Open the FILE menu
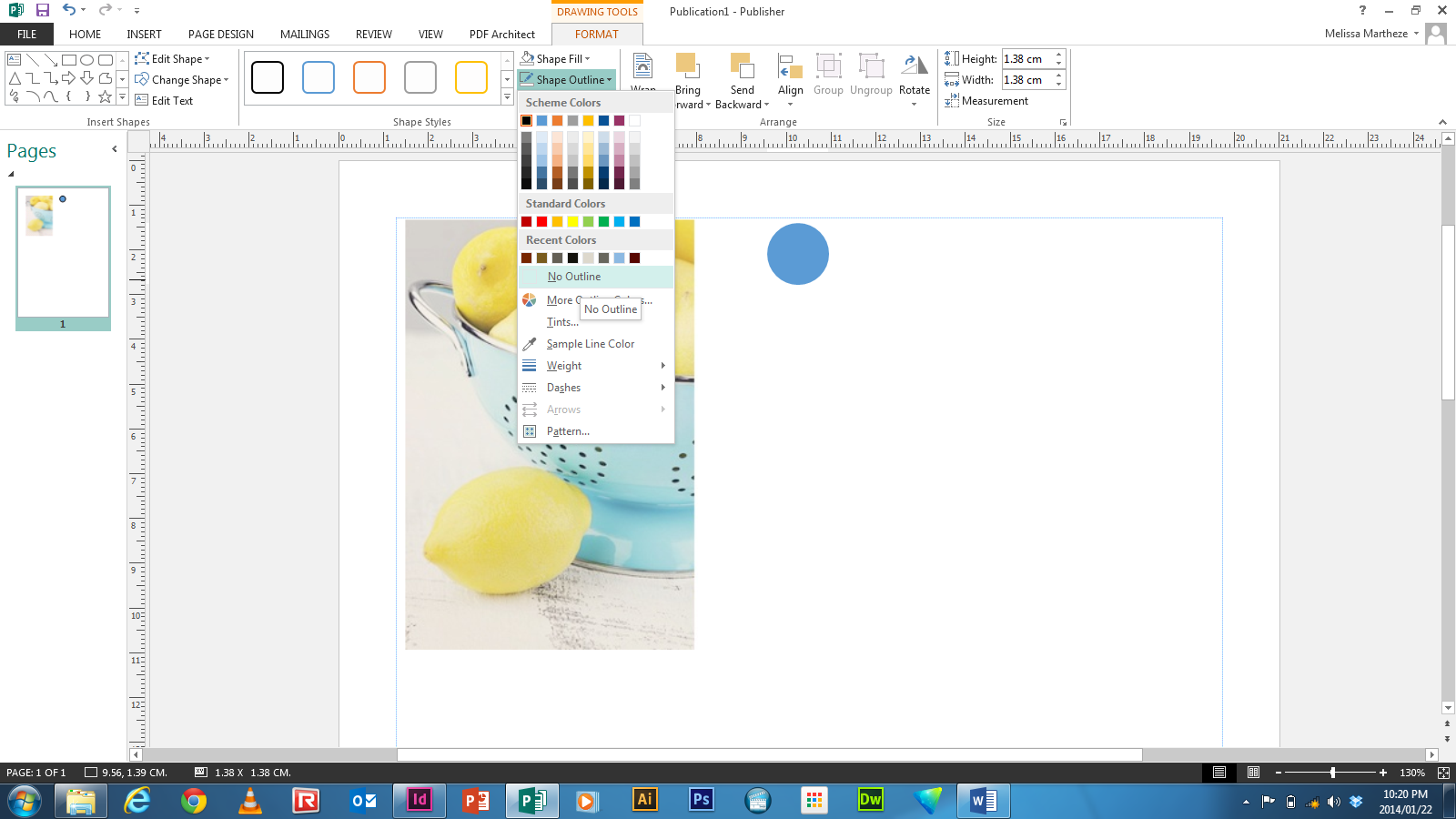1456x819 pixels. (26, 34)
